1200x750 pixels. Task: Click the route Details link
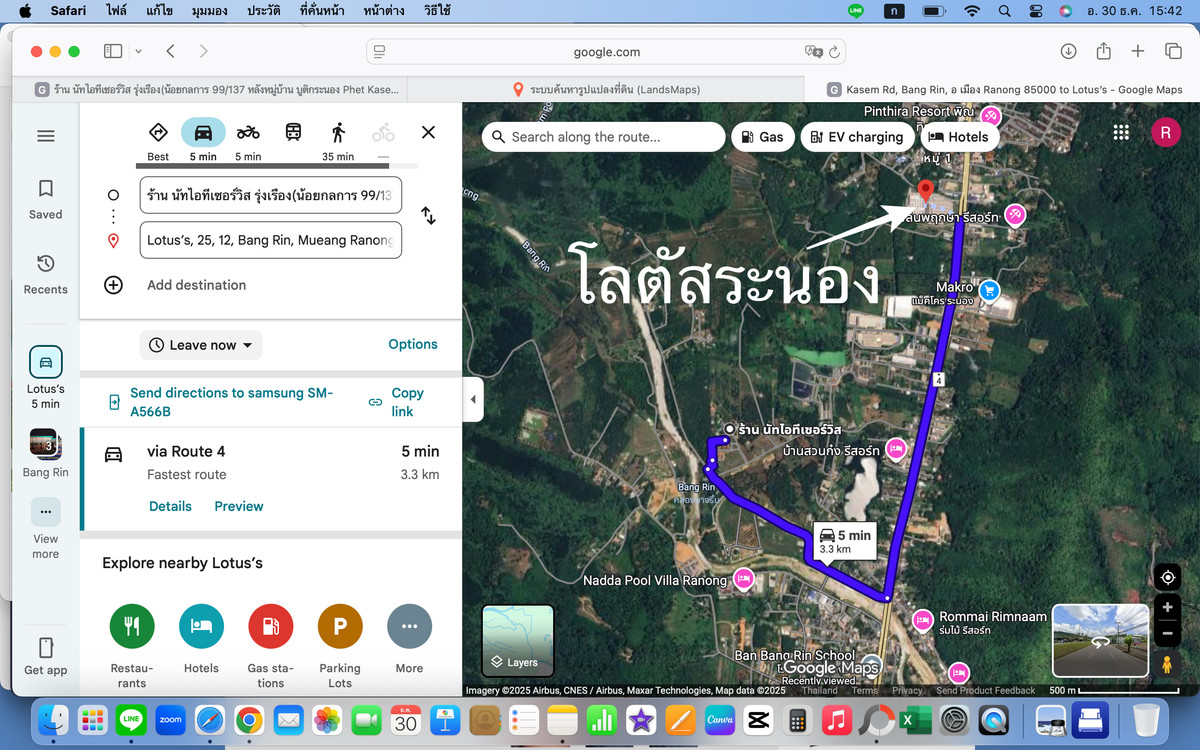coord(170,506)
